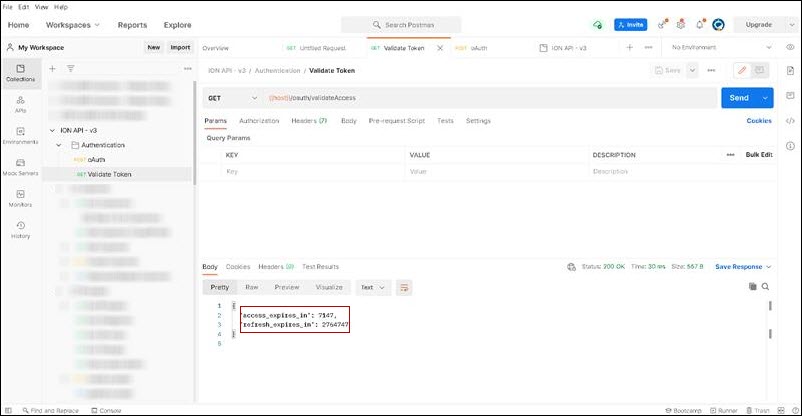Copy the response with the copy icon
The height and width of the screenshot is (416, 802).
752,287
